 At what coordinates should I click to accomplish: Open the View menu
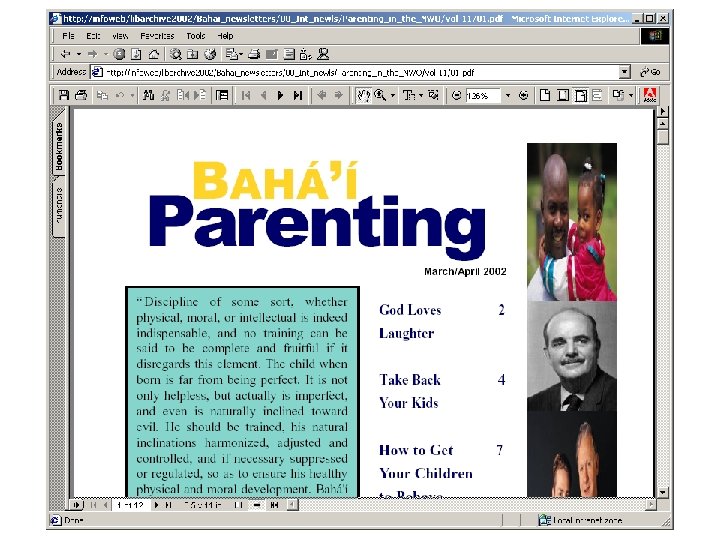120,36
